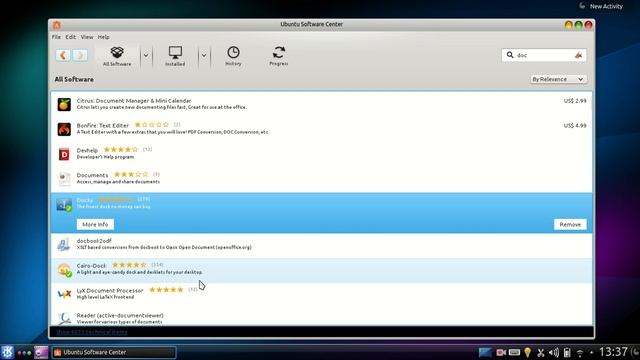Click the LyX app icon
This screenshot has height=360, width=640.
pos(64,294)
